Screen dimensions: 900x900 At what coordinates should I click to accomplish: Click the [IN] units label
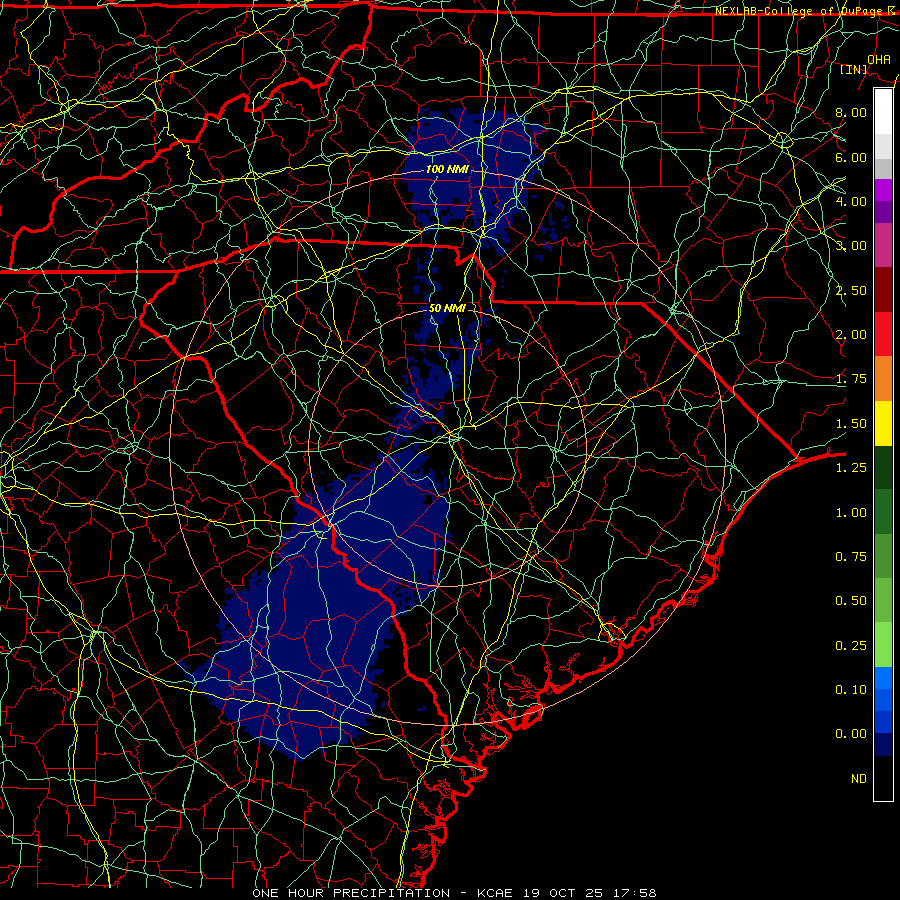tap(854, 69)
